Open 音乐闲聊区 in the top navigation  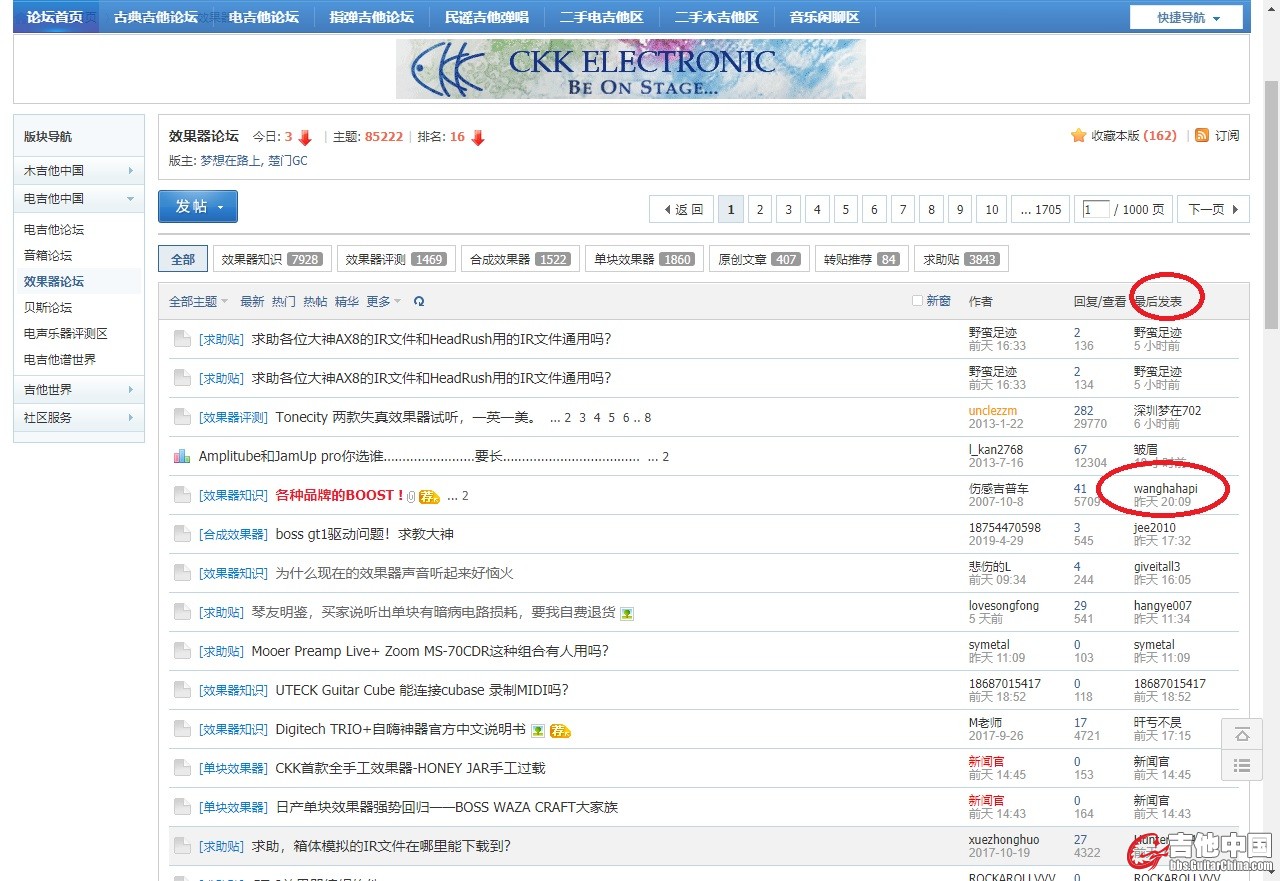[825, 17]
